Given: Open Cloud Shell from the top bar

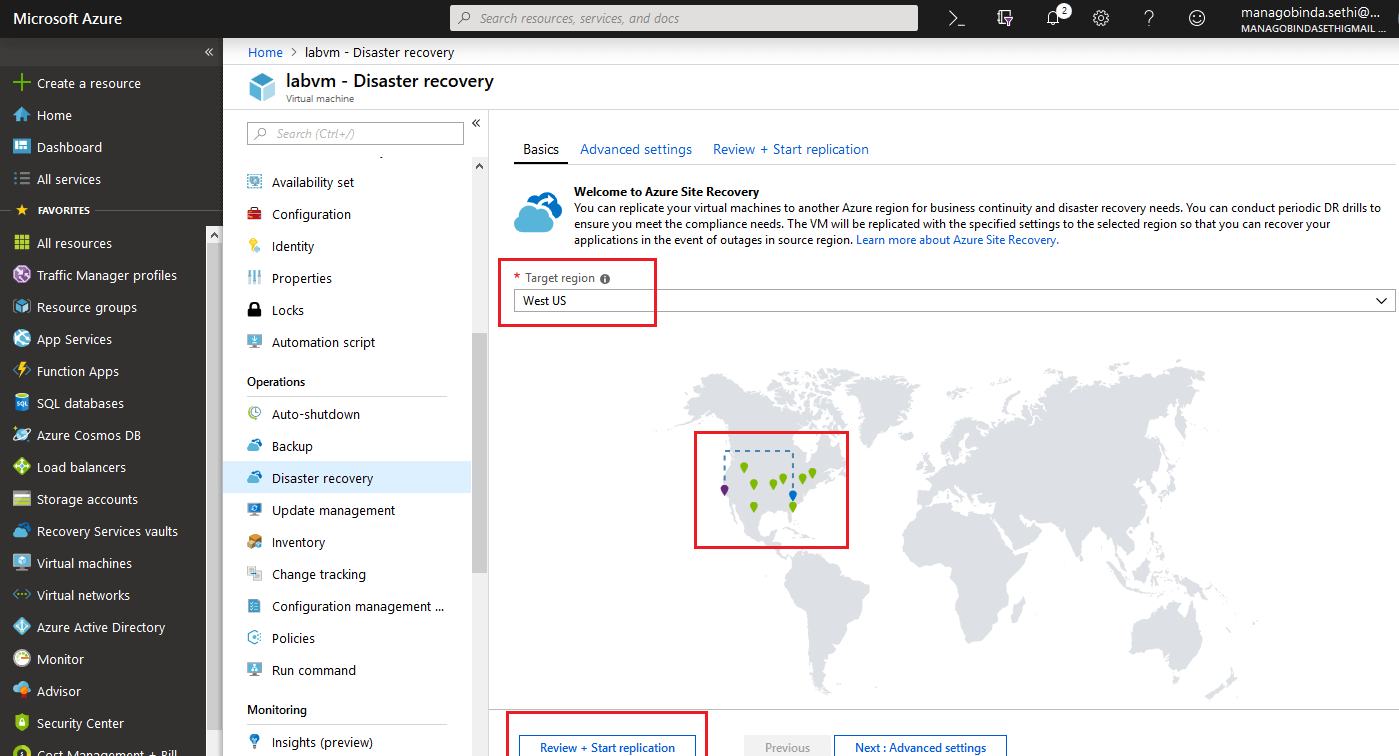Looking at the screenshot, I should point(957,18).
